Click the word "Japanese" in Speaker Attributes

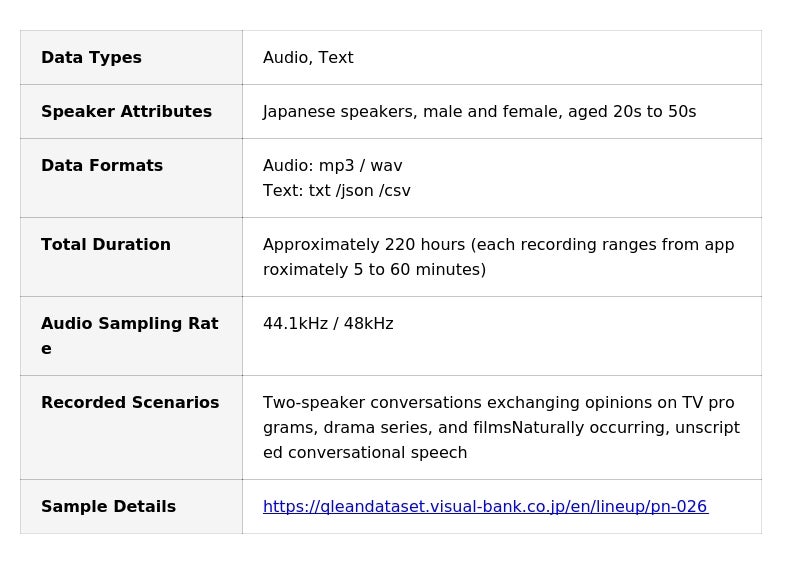[299, 112]
